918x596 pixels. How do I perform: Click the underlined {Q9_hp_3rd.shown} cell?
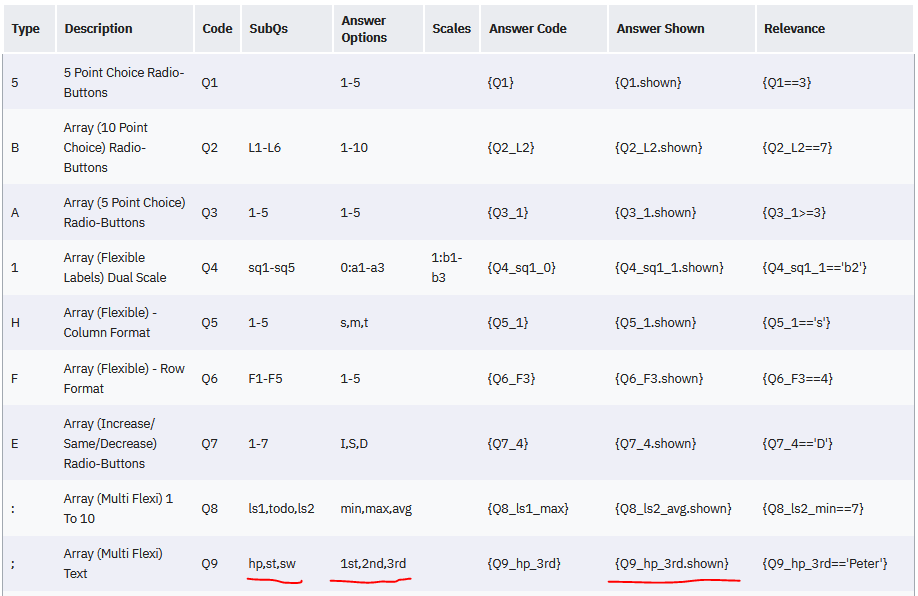tap(671, 563)
